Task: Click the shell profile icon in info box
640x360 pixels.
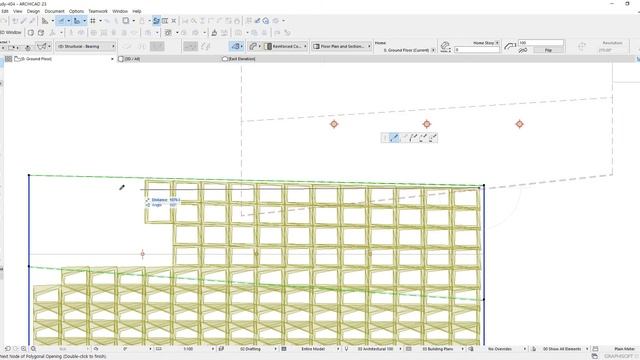Action: click(253, 47)
